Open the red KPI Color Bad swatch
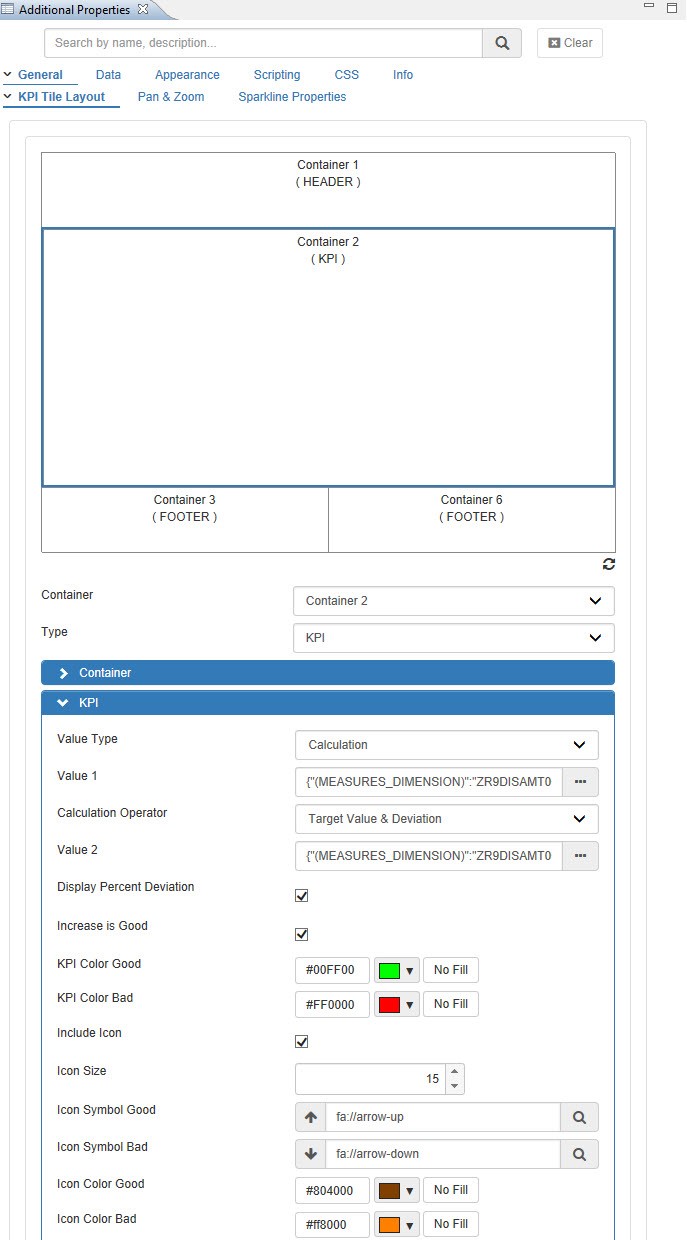Viewport: 687px width, 1240px height. click(x=396, y=1005)
